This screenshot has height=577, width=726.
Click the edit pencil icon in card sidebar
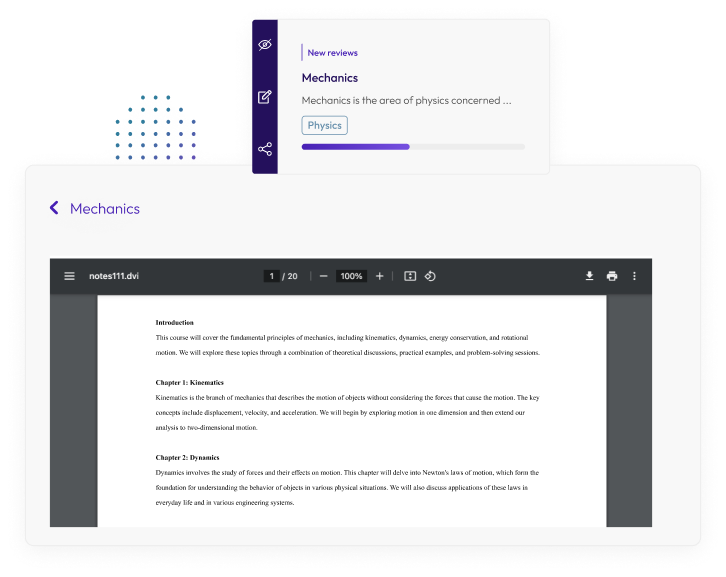265,97
